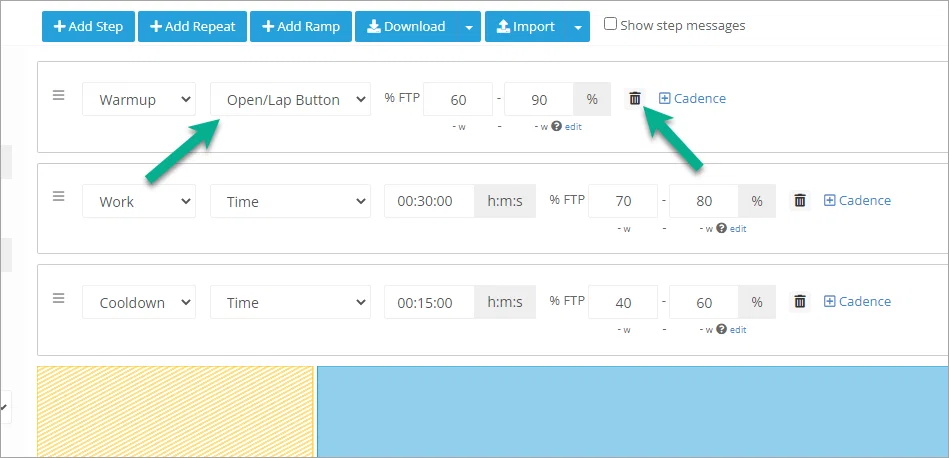Focus the Work low FTP field 70
949x458 pixels.
pos(623,201)
